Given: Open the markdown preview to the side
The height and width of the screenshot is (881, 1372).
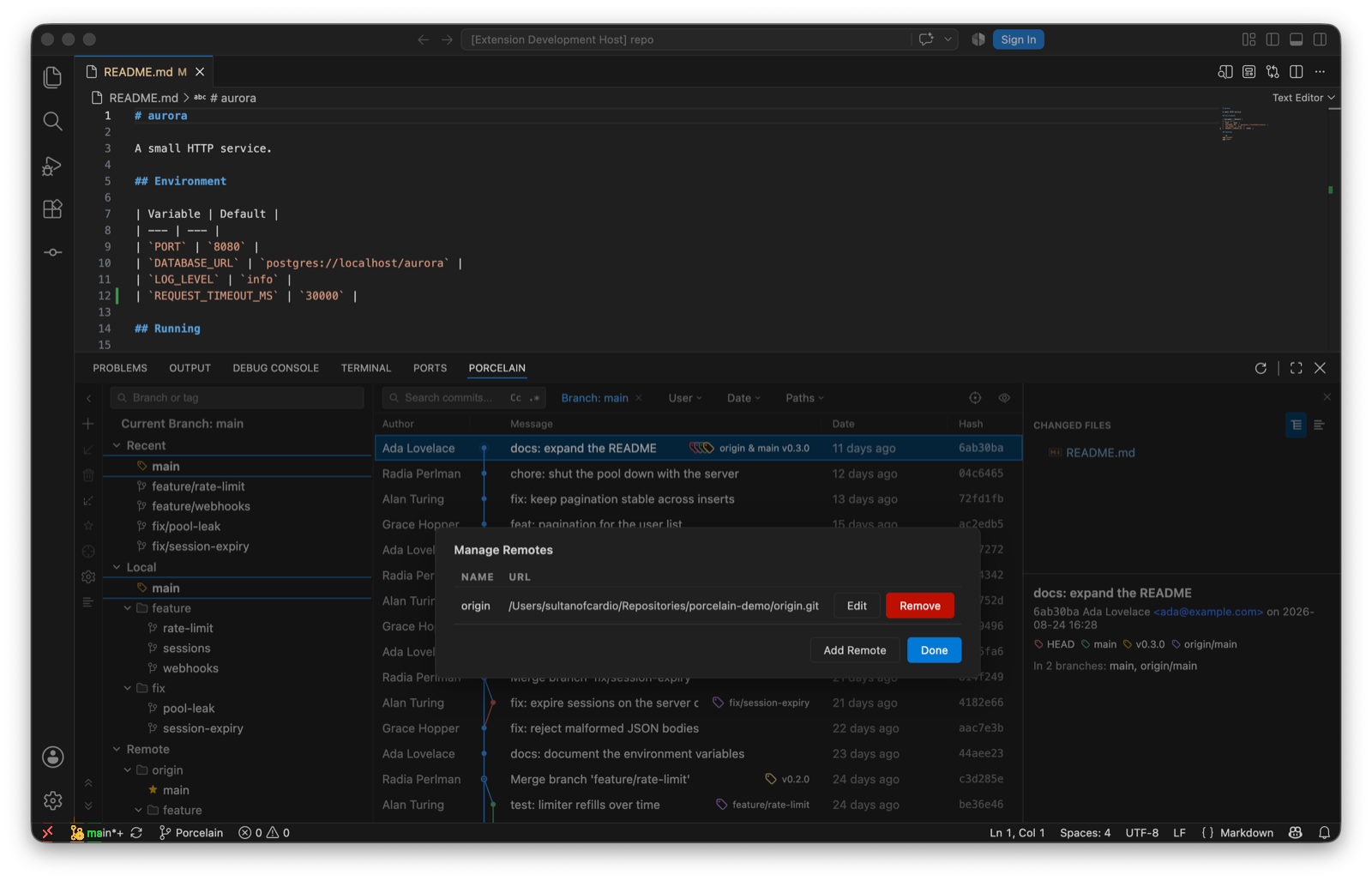Looking at the screenshot, I should click(1225, 72).
